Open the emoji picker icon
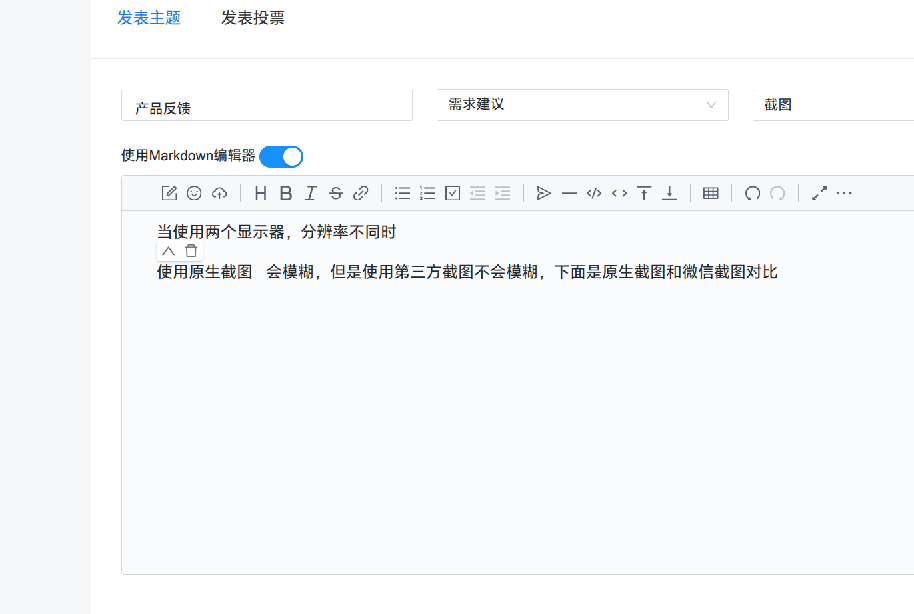The height and width of the screenshot is (614, 914). point(194,193)
